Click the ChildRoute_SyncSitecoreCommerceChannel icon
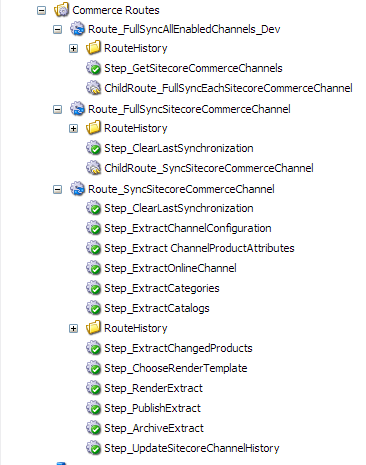Screen dimensions: 366x465 93,168
